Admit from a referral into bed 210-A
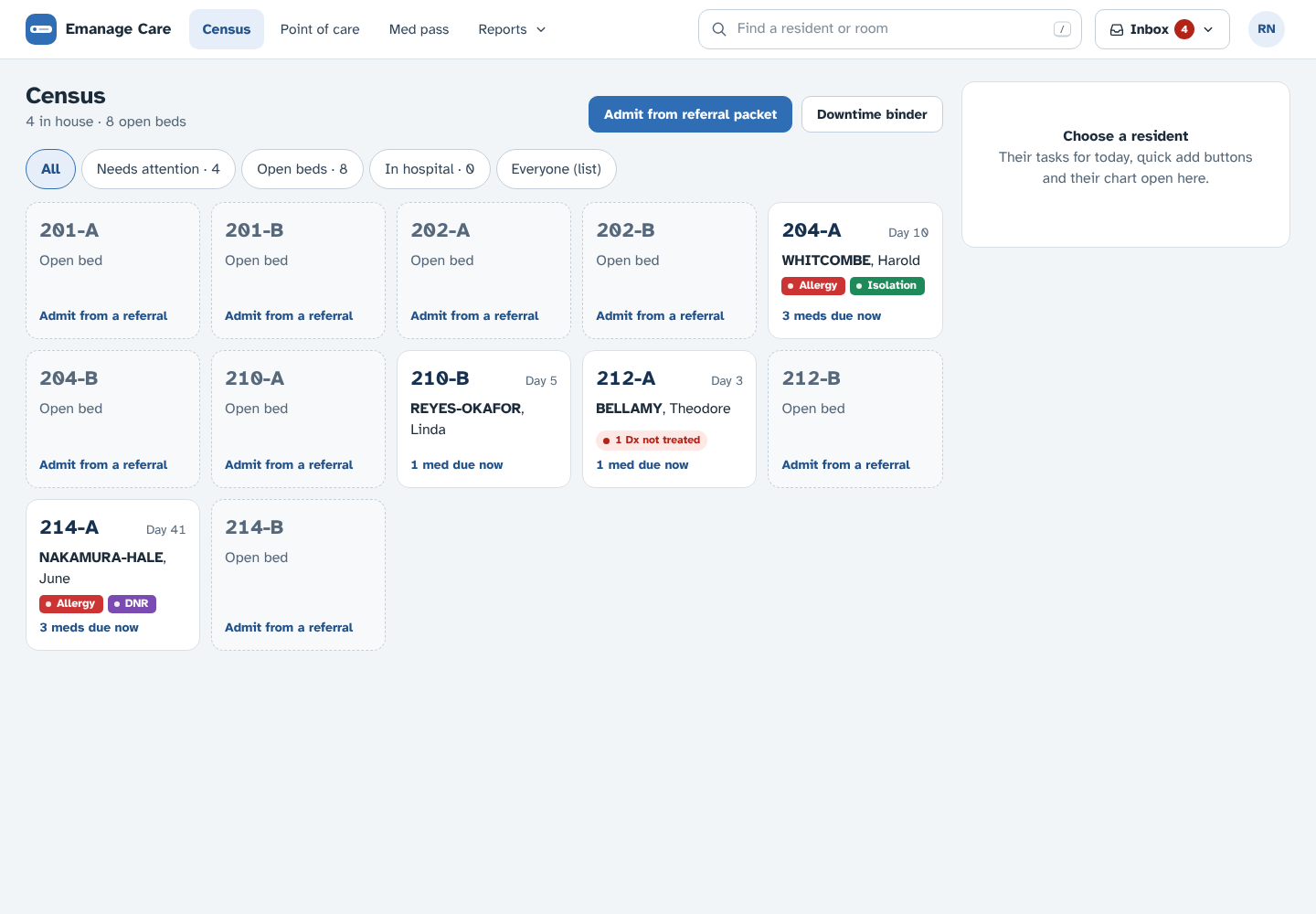 [x=289, y=464]
